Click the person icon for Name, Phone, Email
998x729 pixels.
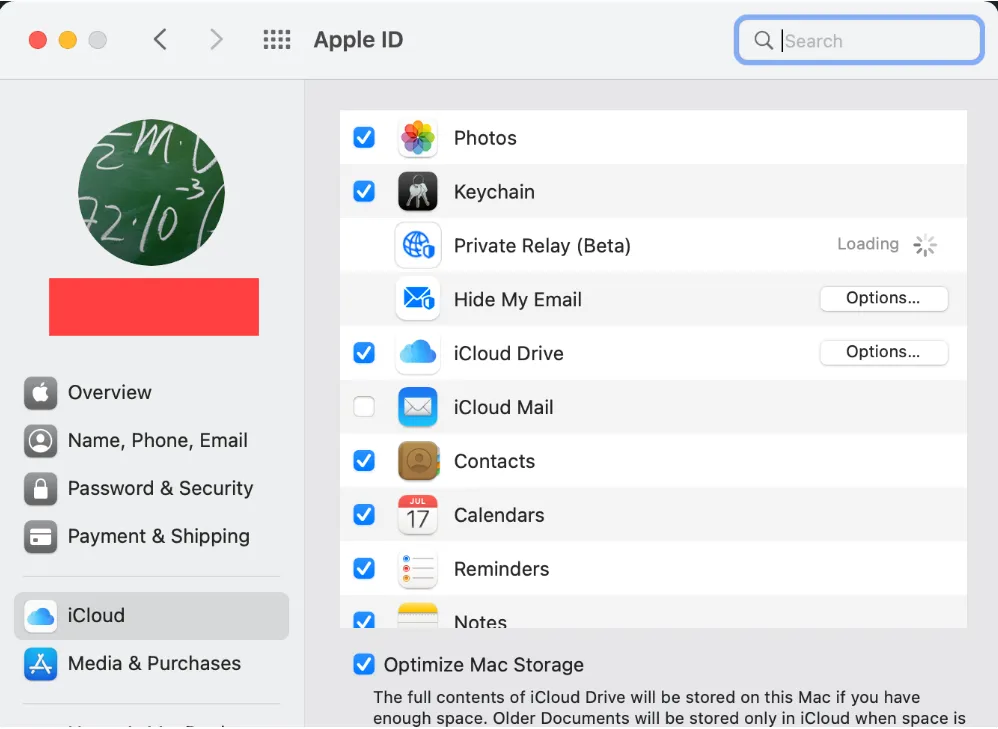(41, 441)
